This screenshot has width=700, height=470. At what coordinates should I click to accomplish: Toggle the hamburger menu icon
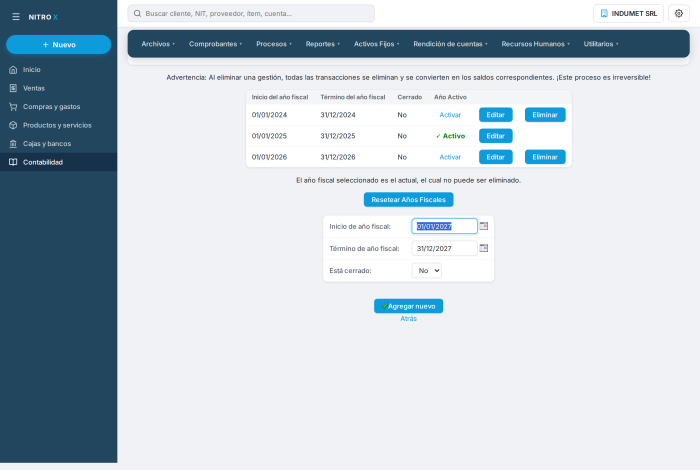point(16,17)
